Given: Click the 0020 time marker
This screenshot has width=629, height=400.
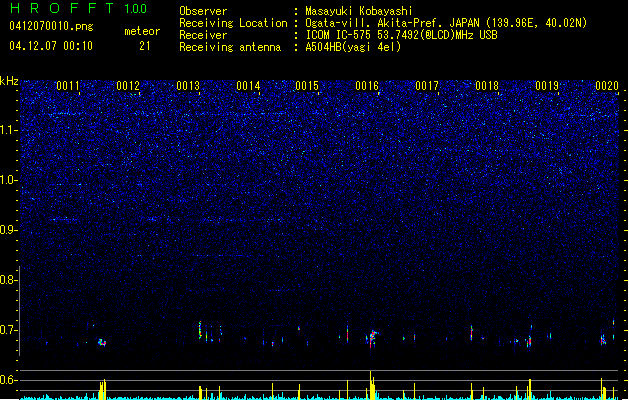Looking at the screenshot, I should [x=607, y=86].
